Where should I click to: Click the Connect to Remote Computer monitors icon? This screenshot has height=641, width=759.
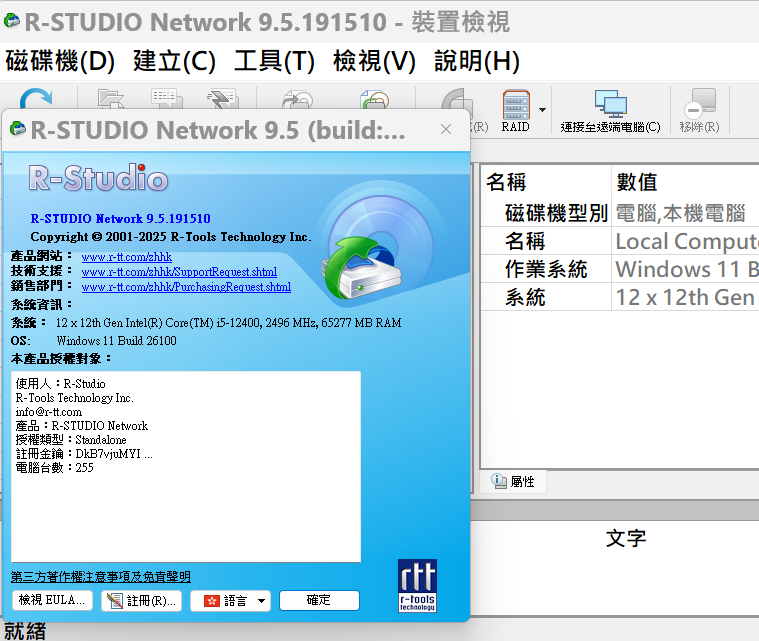coord(610,104)
